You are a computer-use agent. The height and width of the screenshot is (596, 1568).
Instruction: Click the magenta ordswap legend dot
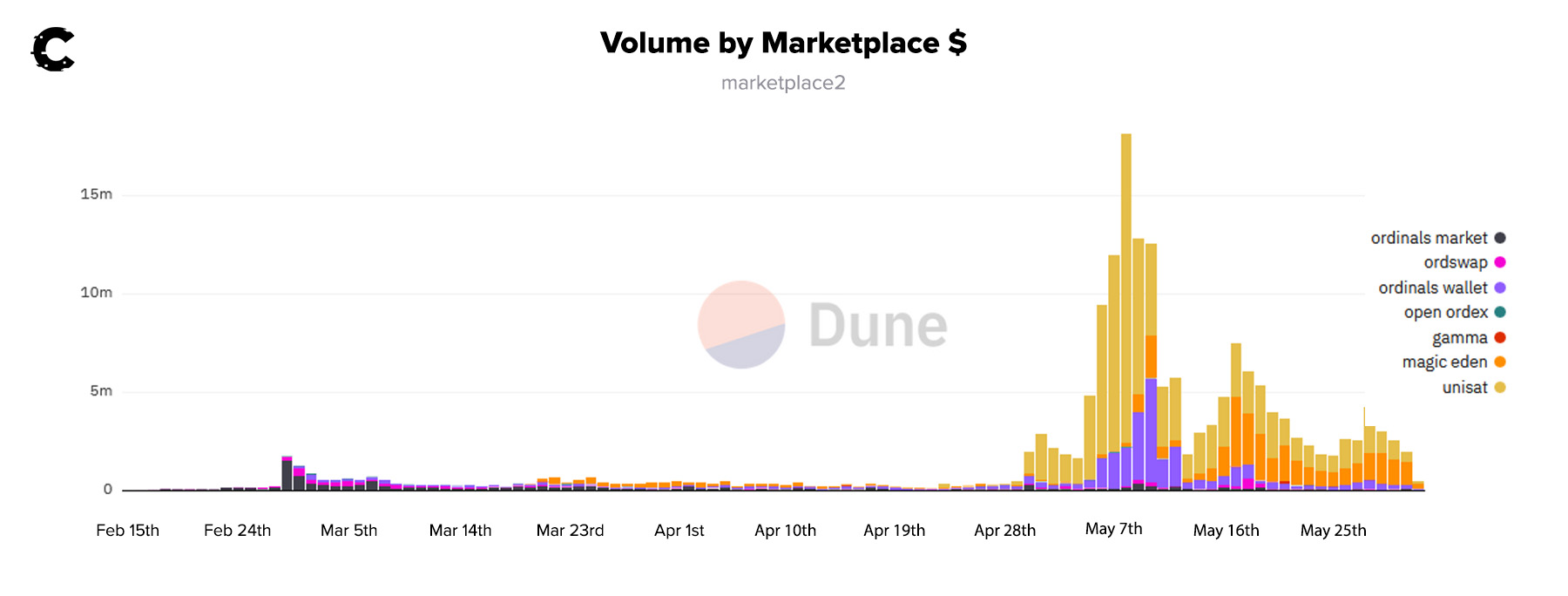(x=1500, y=262)
